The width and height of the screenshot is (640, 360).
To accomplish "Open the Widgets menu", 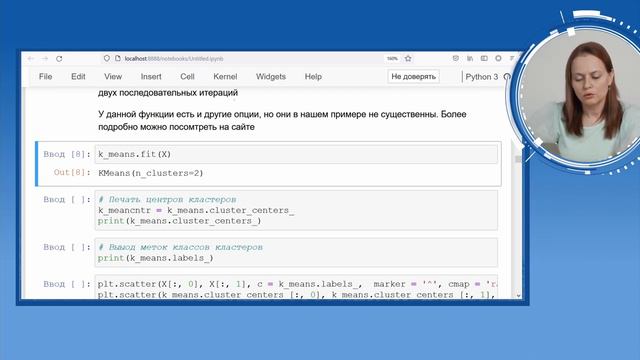I will (x=271, y=77).
